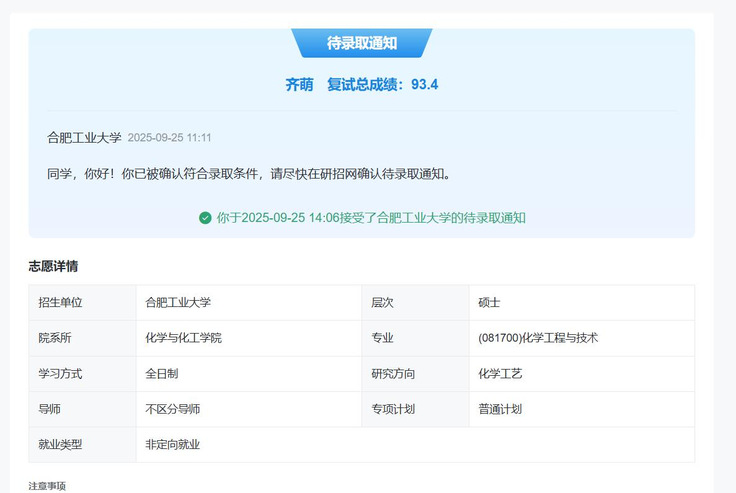The height and width of the screenshot is (493, 736).
Task: Select the (081700)化学工程与技术 major cell
Action: pos(538,338)
